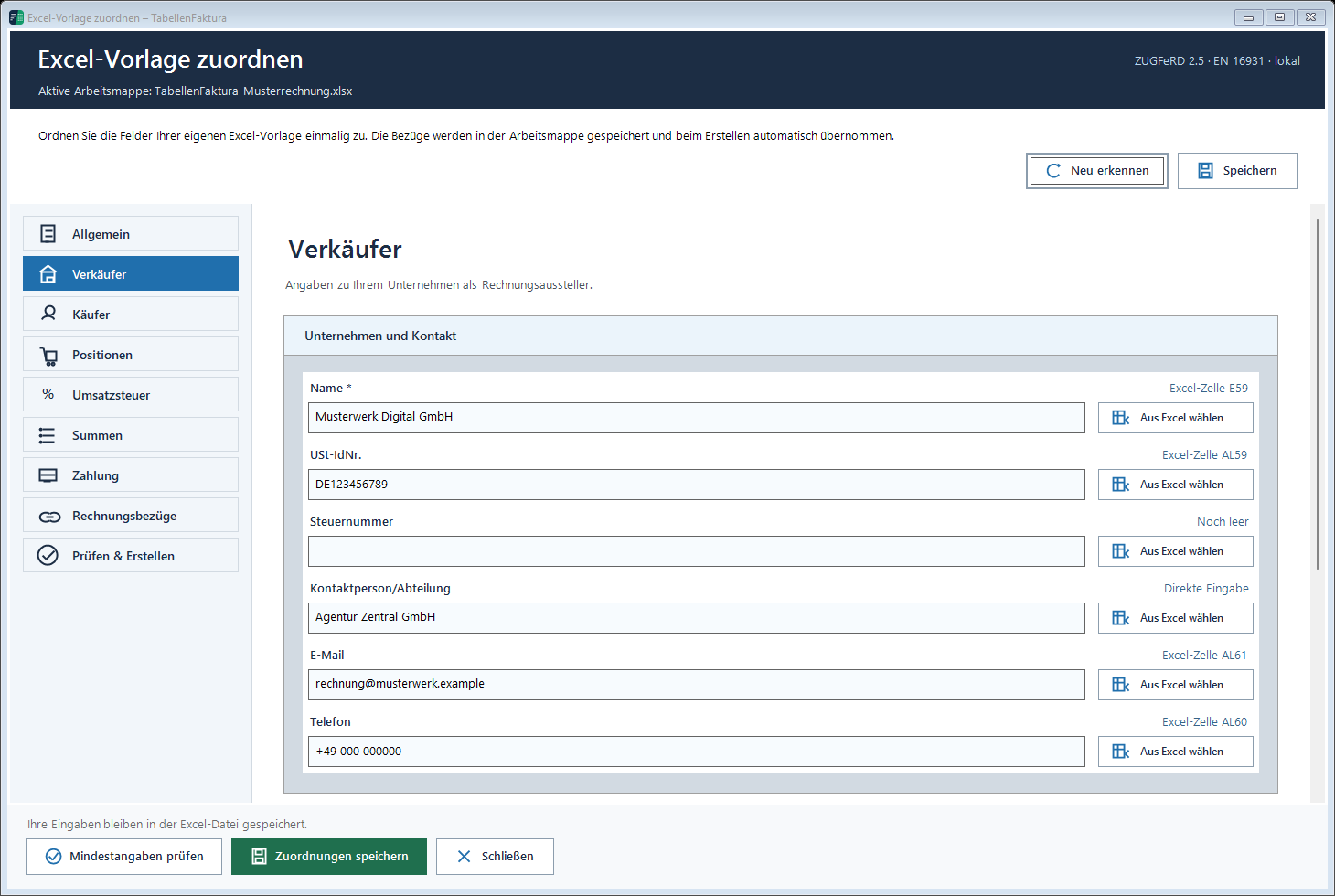Click the Speichern button at top right

(1237, 171)
